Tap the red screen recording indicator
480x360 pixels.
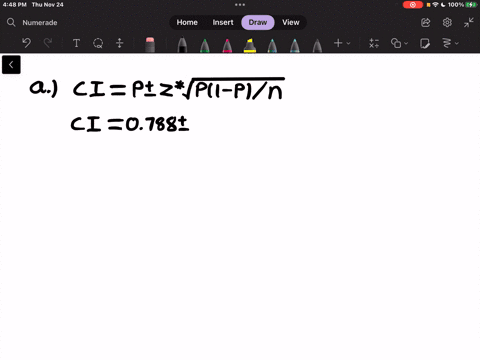click(x=413, y=5)
